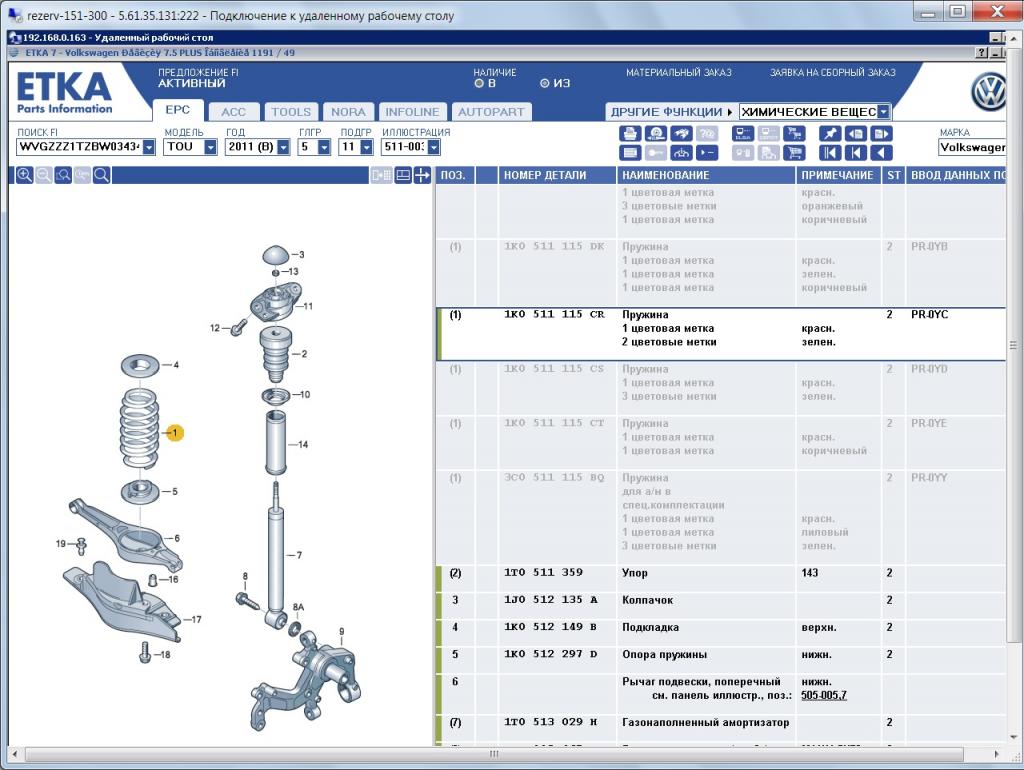Click the ПРИМЕЧАНИЕ column header
The image size is (1024, 770).
pyautogui.click(x=839, y=175)
